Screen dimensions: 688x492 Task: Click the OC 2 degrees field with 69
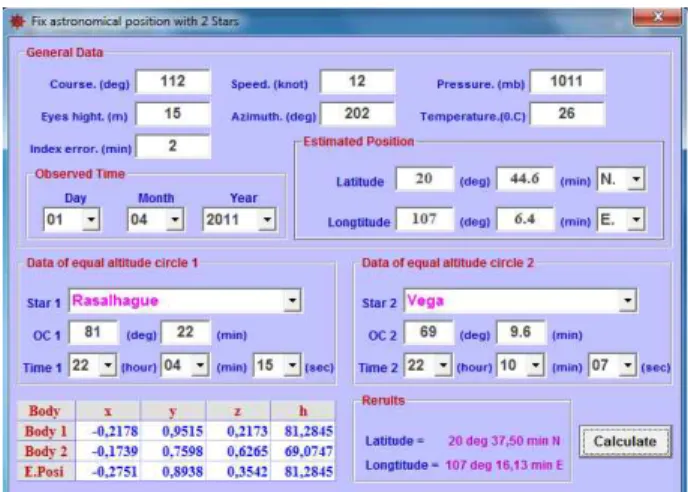[x=429, y=333]
